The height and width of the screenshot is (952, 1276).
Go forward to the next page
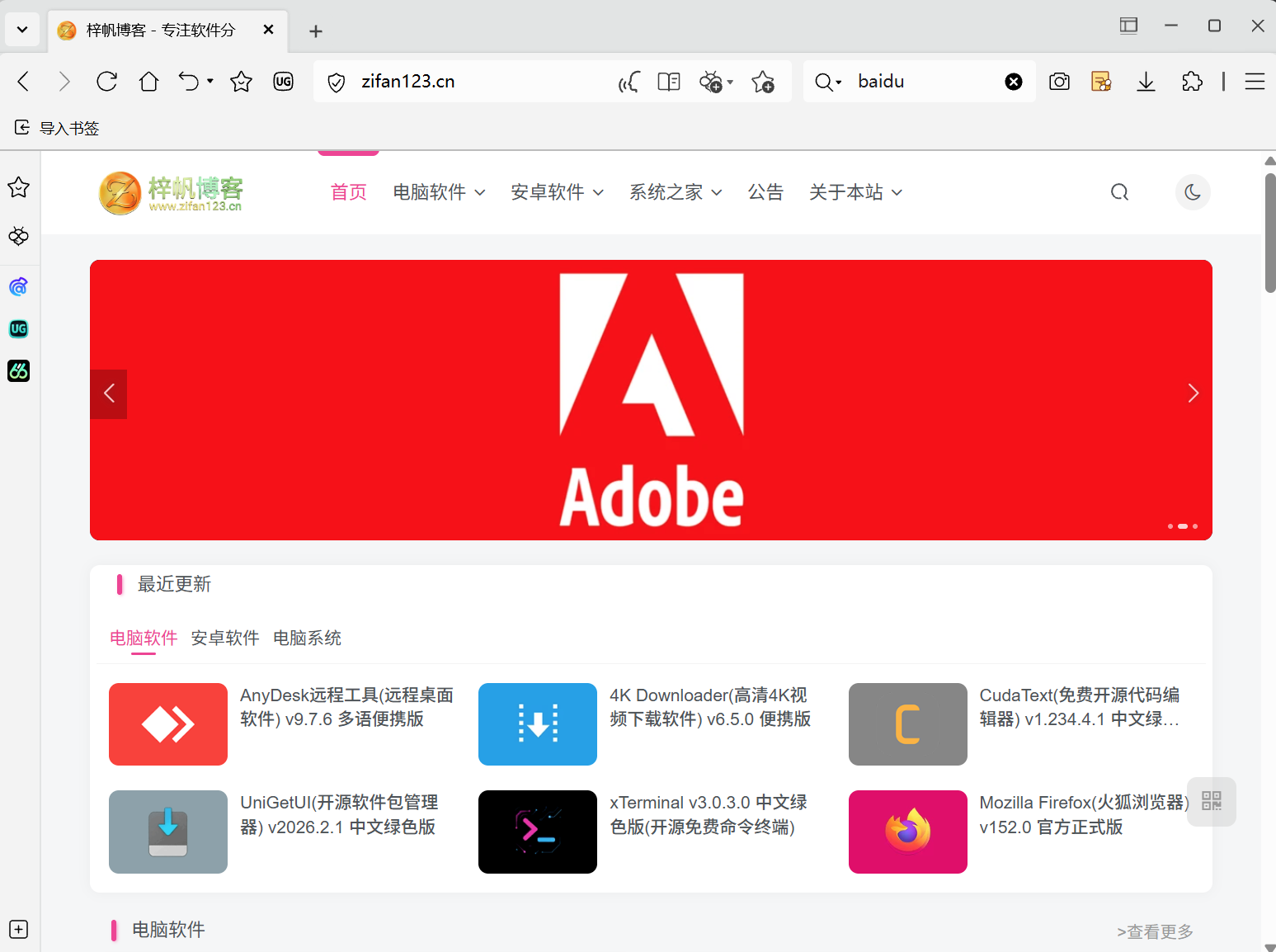coord(64,81)
